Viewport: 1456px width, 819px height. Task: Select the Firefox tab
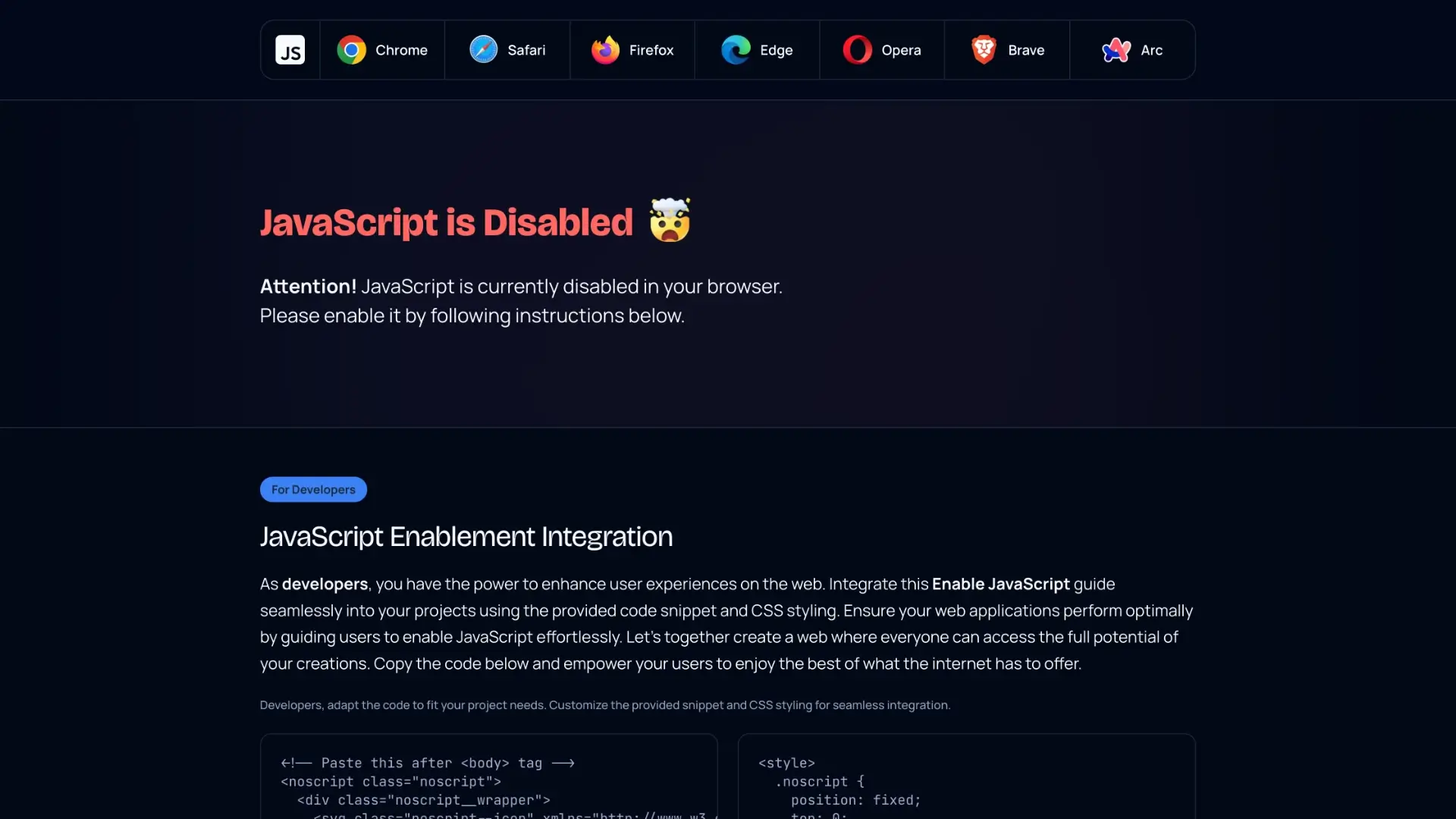point(632,49)
